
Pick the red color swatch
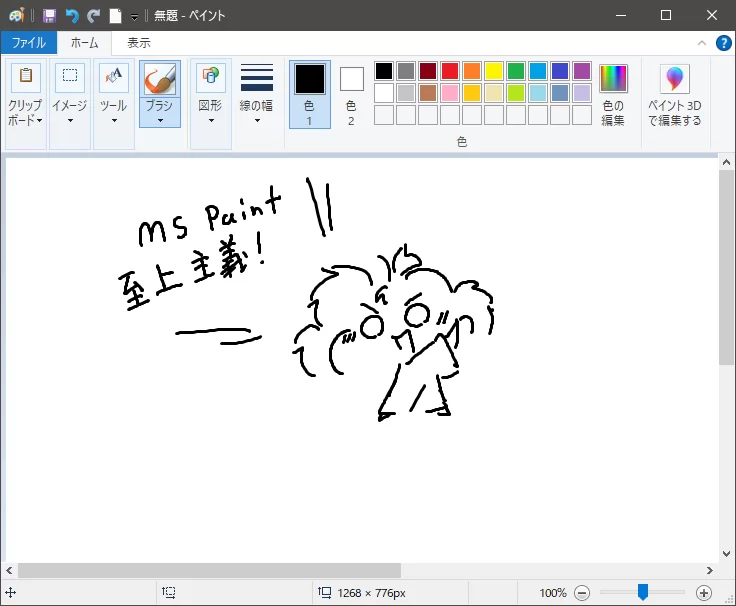coord(450,71)
